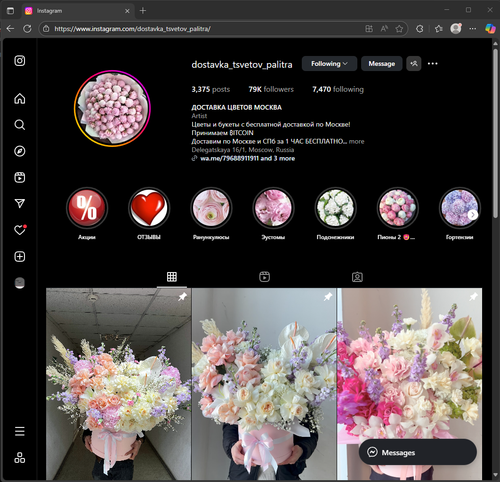The height and width of the screenshot is (482, 500).
Task: Open a new browser tab
Action: click(143, 11)
